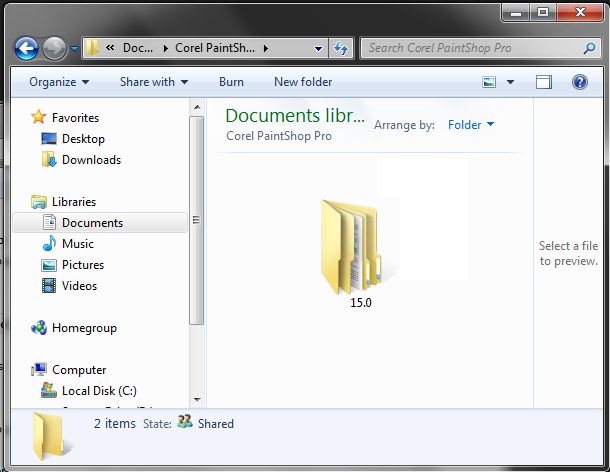Open address bar previous locations dropdown

(x=318, y=49)
